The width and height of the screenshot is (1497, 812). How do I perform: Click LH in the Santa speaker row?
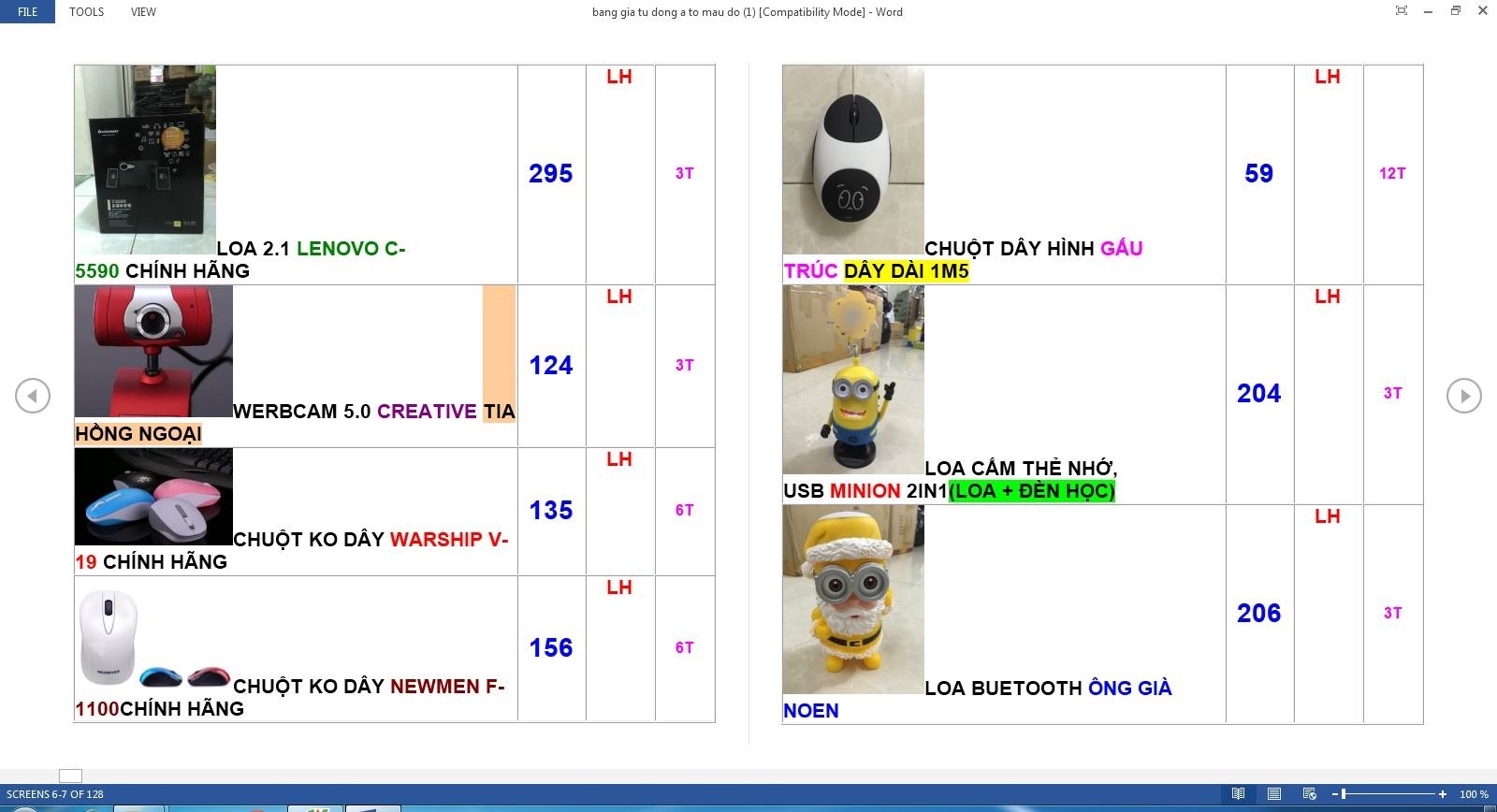click(1328, 516)
